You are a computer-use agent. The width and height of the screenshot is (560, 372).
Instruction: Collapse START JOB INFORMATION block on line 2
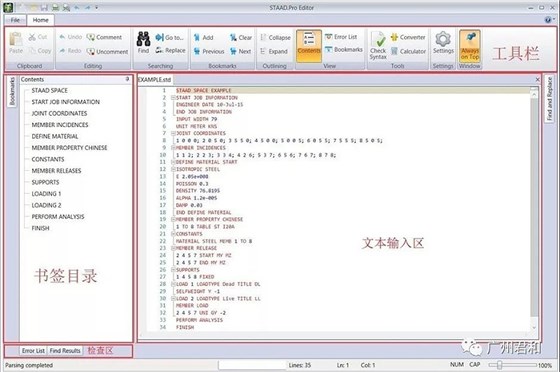click(173, 97)
